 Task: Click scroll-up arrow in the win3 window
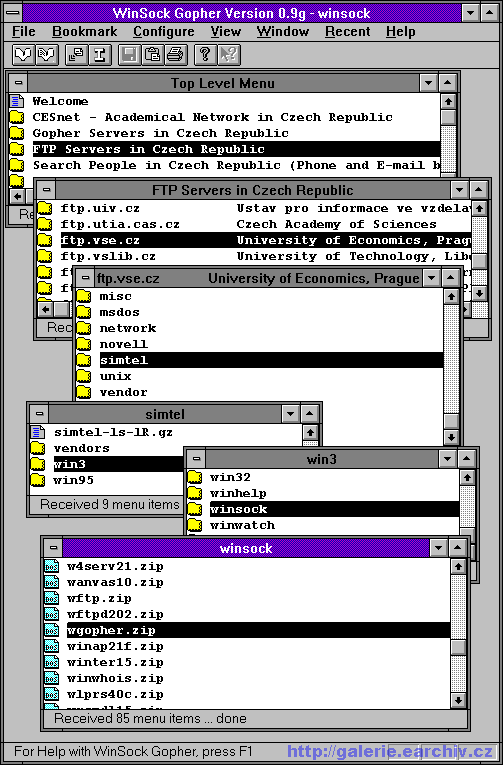[467, 478]
